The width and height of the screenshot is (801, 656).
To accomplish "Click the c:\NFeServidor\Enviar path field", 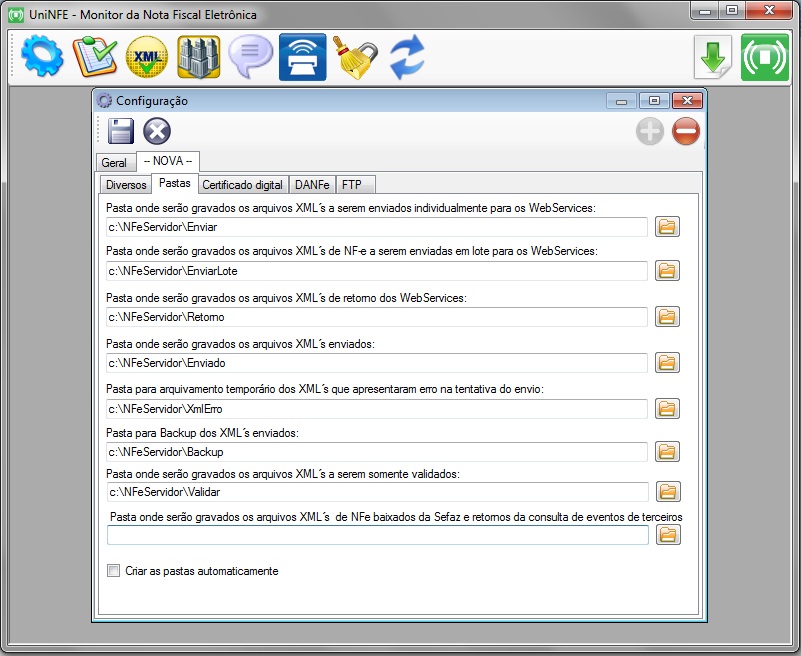I will tap(377, 227).
